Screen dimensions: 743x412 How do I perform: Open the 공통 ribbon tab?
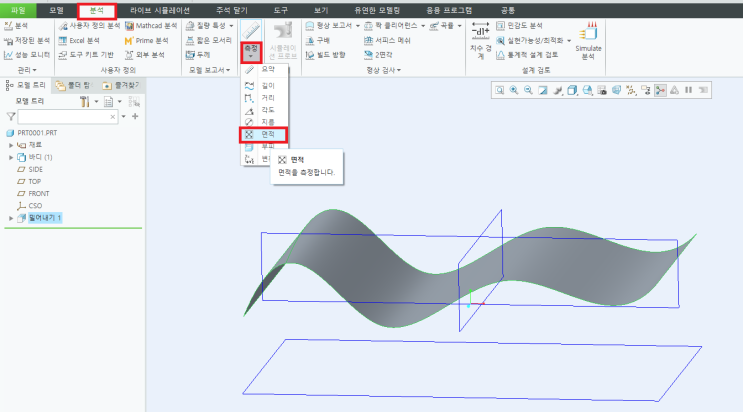(x=507, y=10)
